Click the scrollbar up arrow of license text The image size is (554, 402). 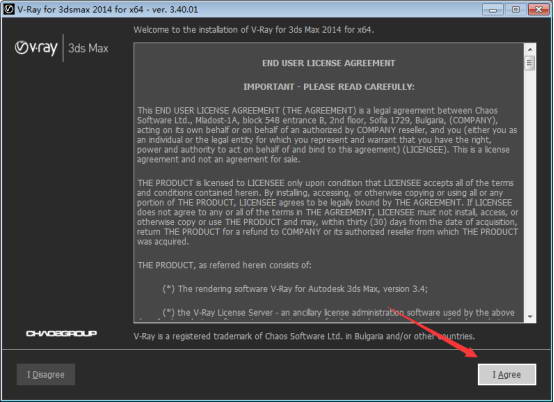(530, 49)
